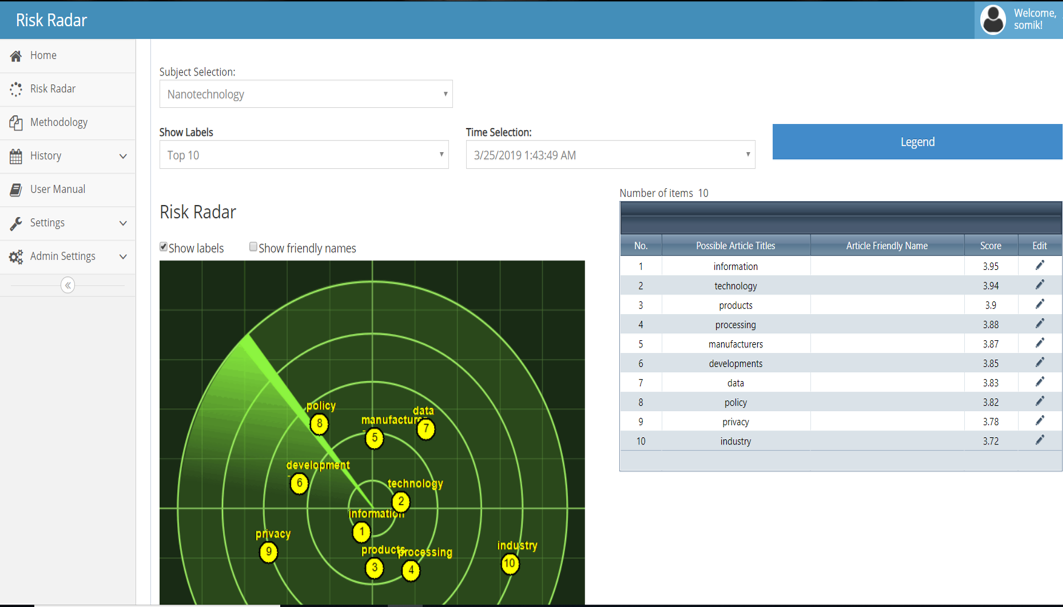This screenshot has width=1063, height=607.
Task: Uncheck the Show labels checkbox
Action: click(163, 247)
